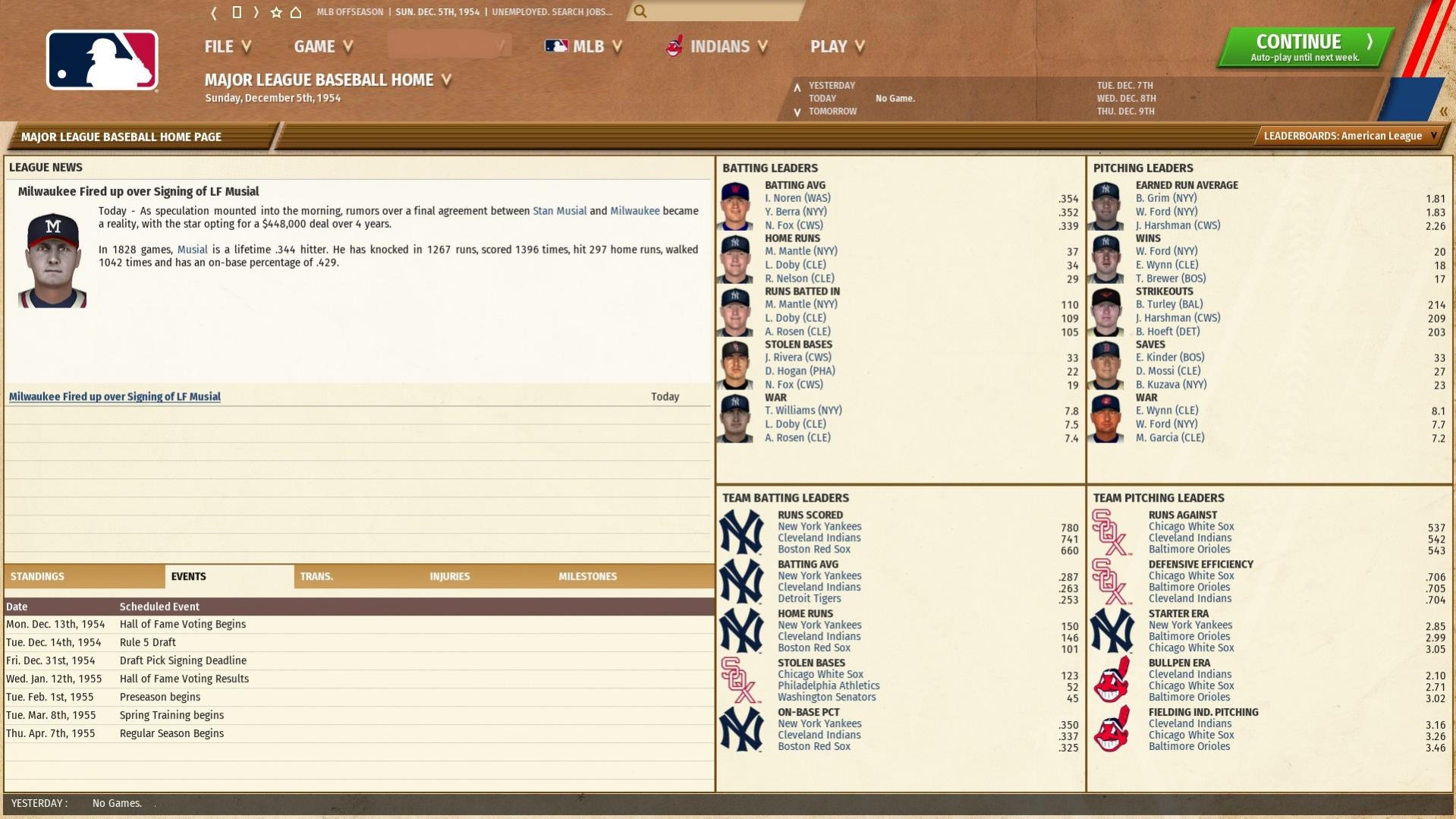The image size is (1456, 819).
Task: Click the Milwaukee team link in the news
Action: (x=635, y=211)
